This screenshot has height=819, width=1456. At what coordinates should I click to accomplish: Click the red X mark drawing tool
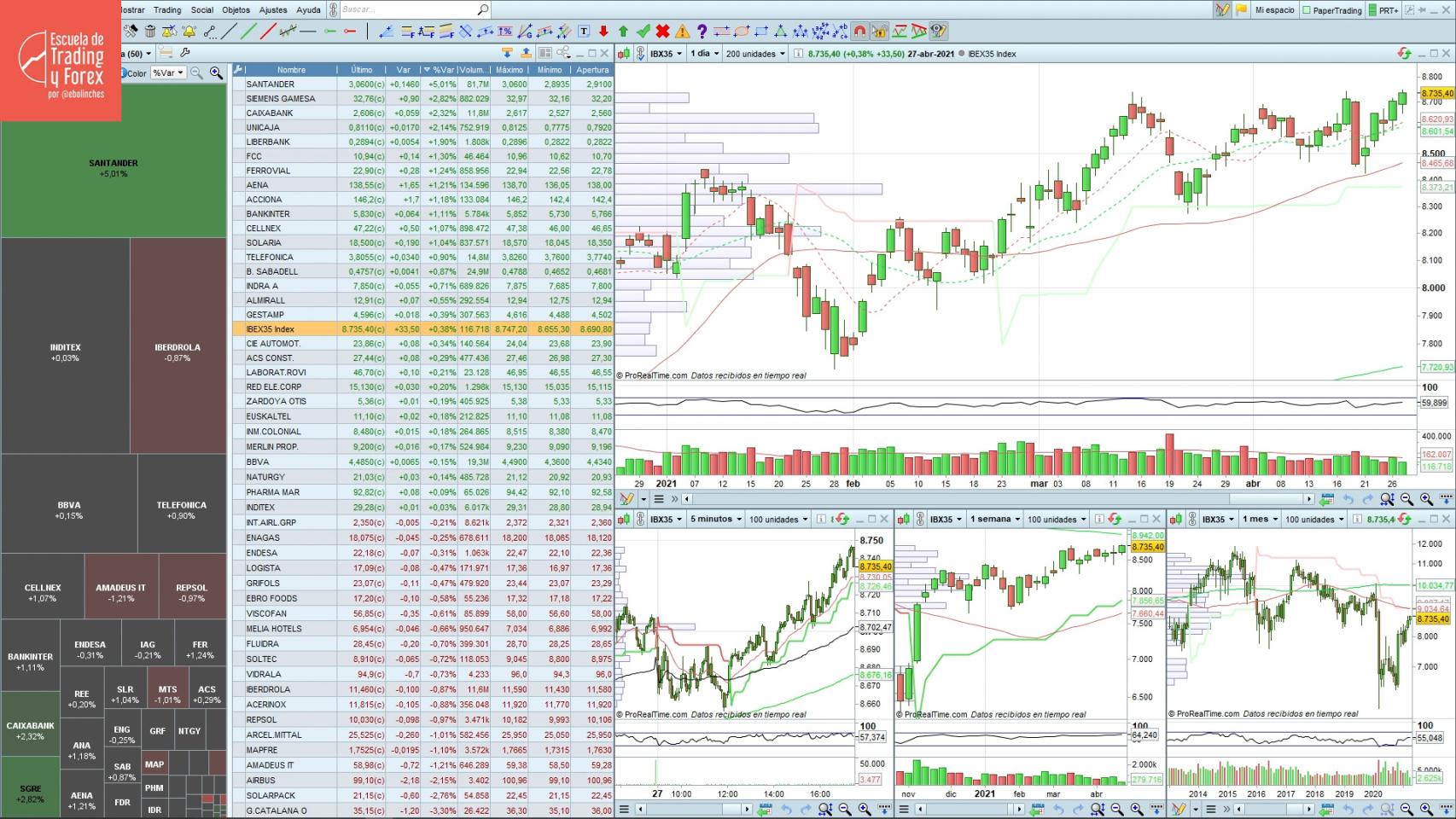click(x=662, y=32)
